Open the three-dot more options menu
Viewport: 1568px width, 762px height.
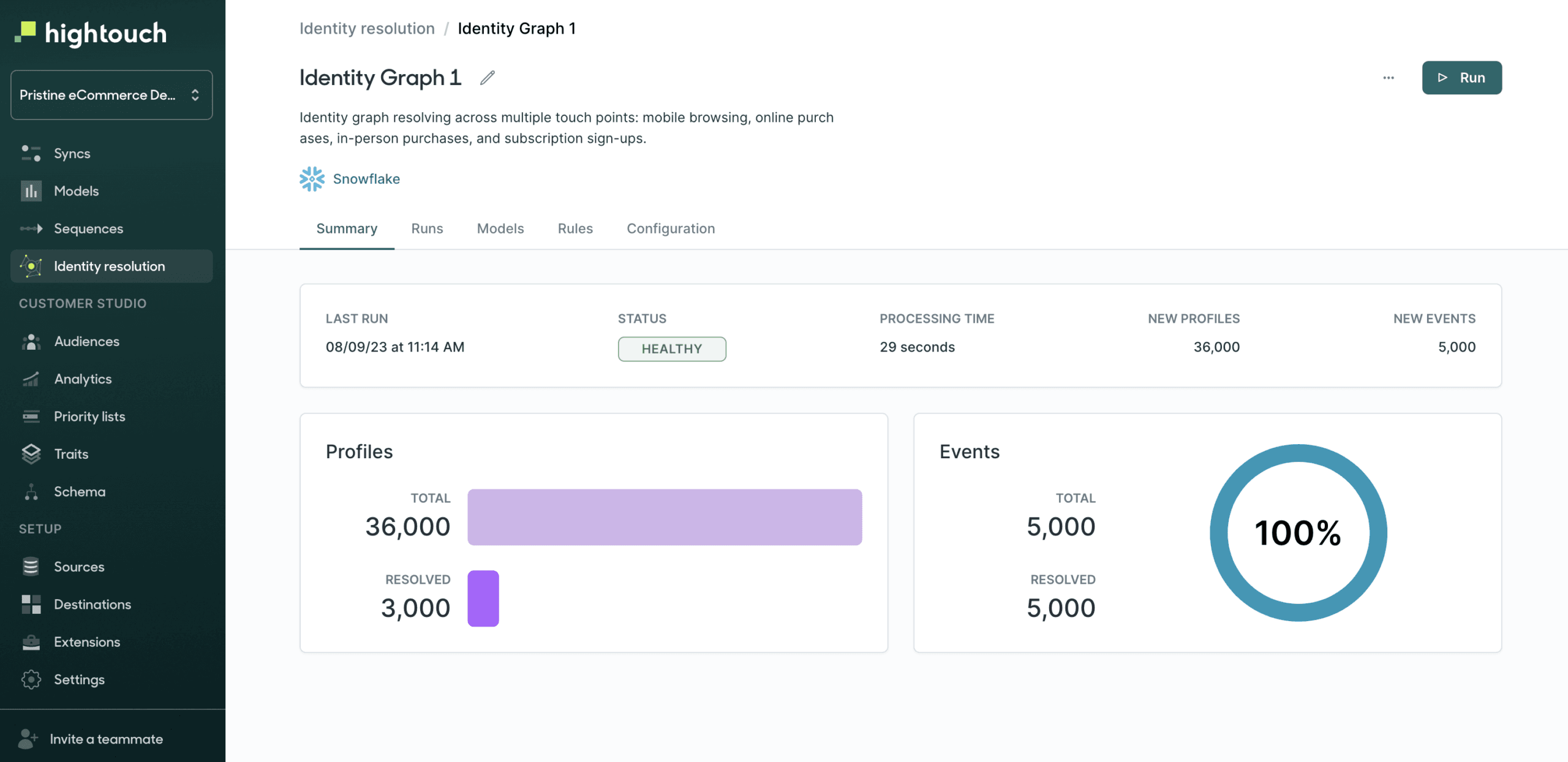tap(1389, 78)
